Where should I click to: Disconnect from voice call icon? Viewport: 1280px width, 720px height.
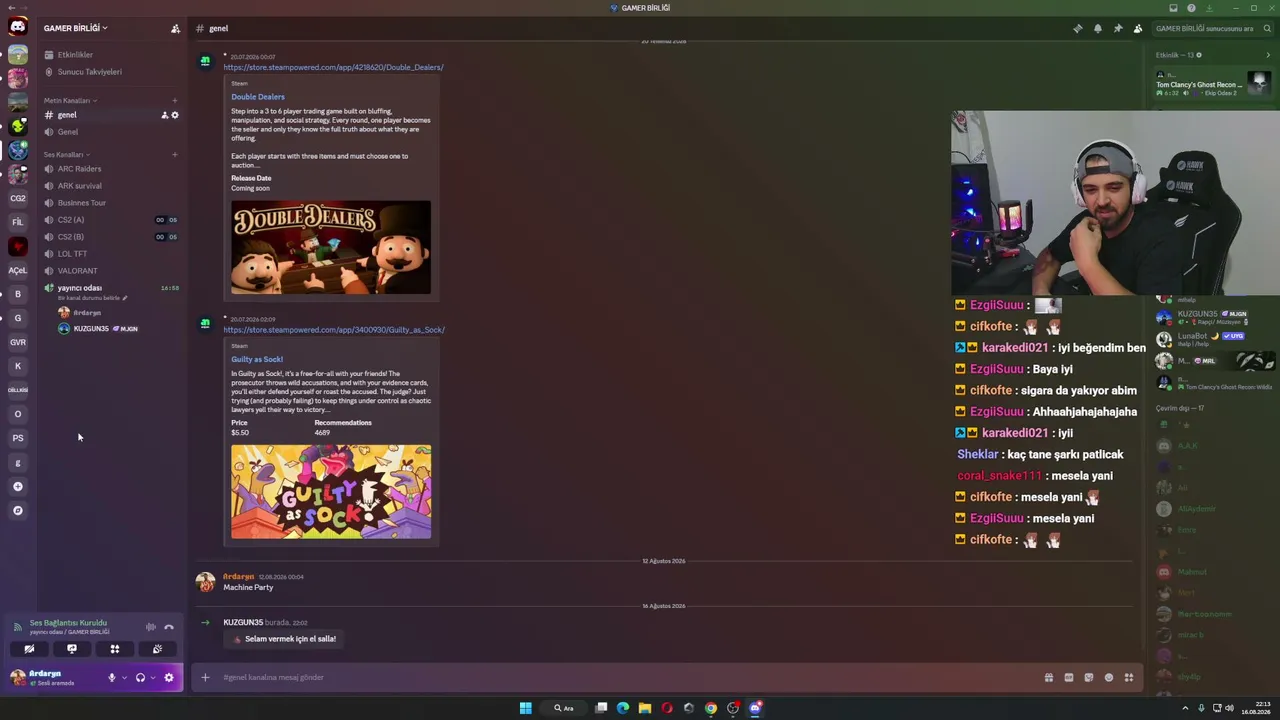(168, 627)
